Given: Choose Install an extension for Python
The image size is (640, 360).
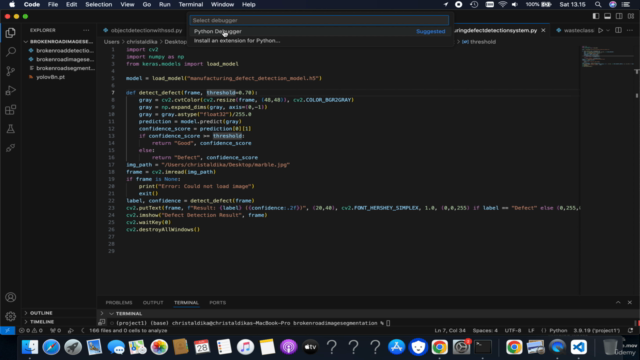Looking at the screenshot, I should pos(320,41).
